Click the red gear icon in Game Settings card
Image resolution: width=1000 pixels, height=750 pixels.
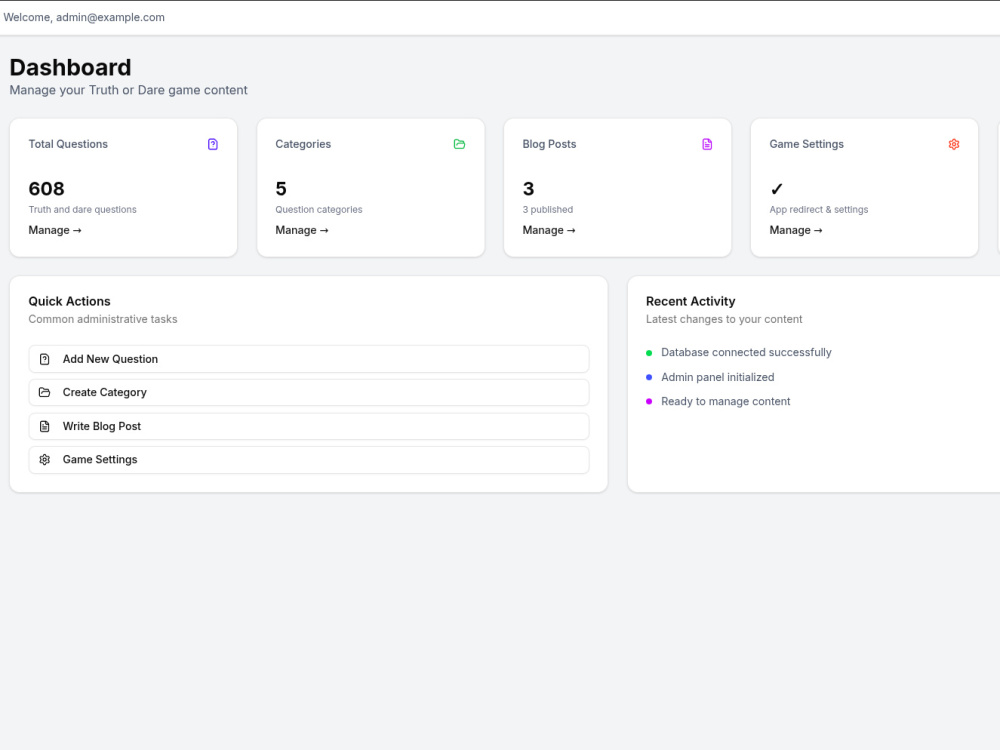tap(953, 144)
